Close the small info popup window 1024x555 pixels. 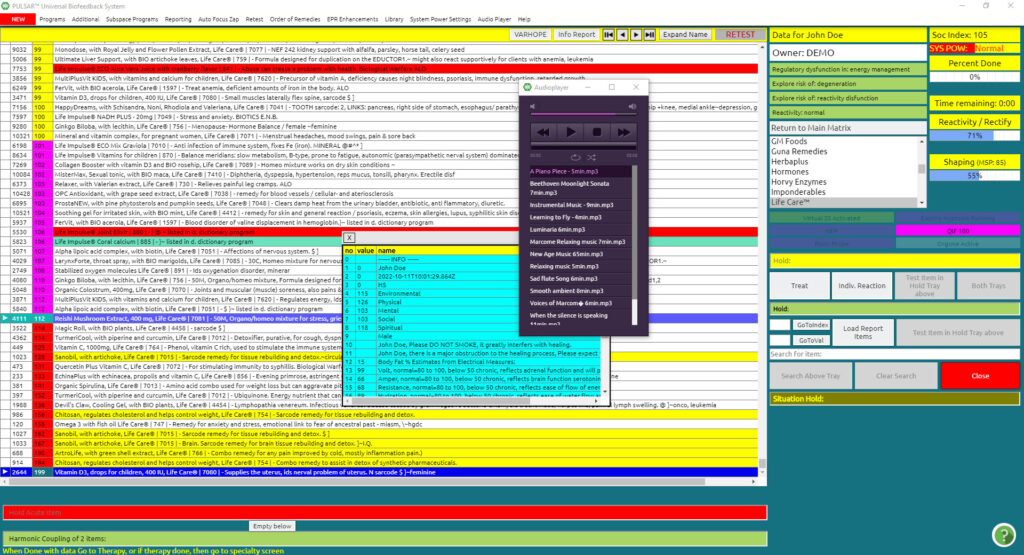pos(349,238)
